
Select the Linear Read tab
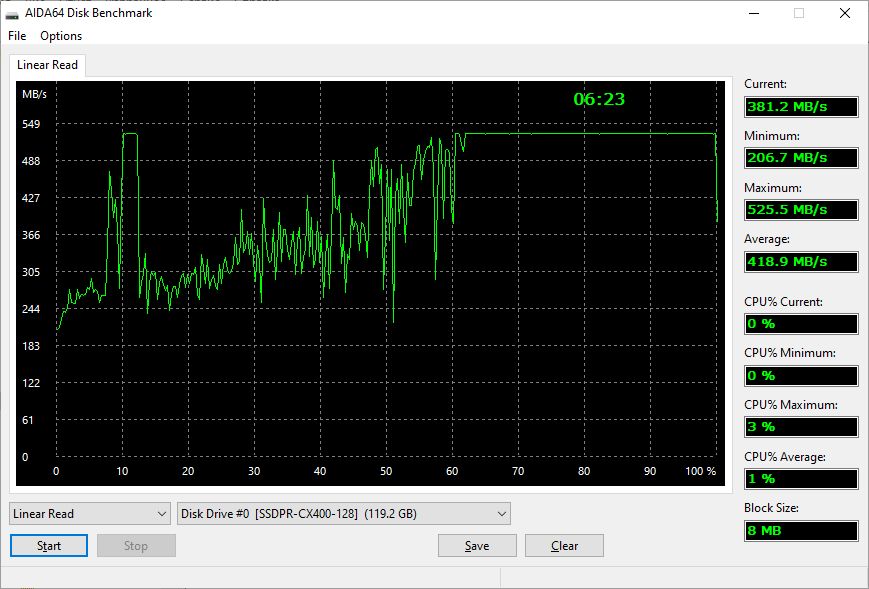[47, 65]
